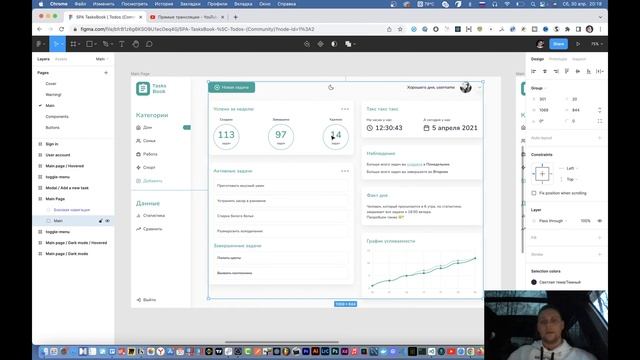Screen dimensions: 640x360
Task: Click the browser address bar
Action: (229, 29)
